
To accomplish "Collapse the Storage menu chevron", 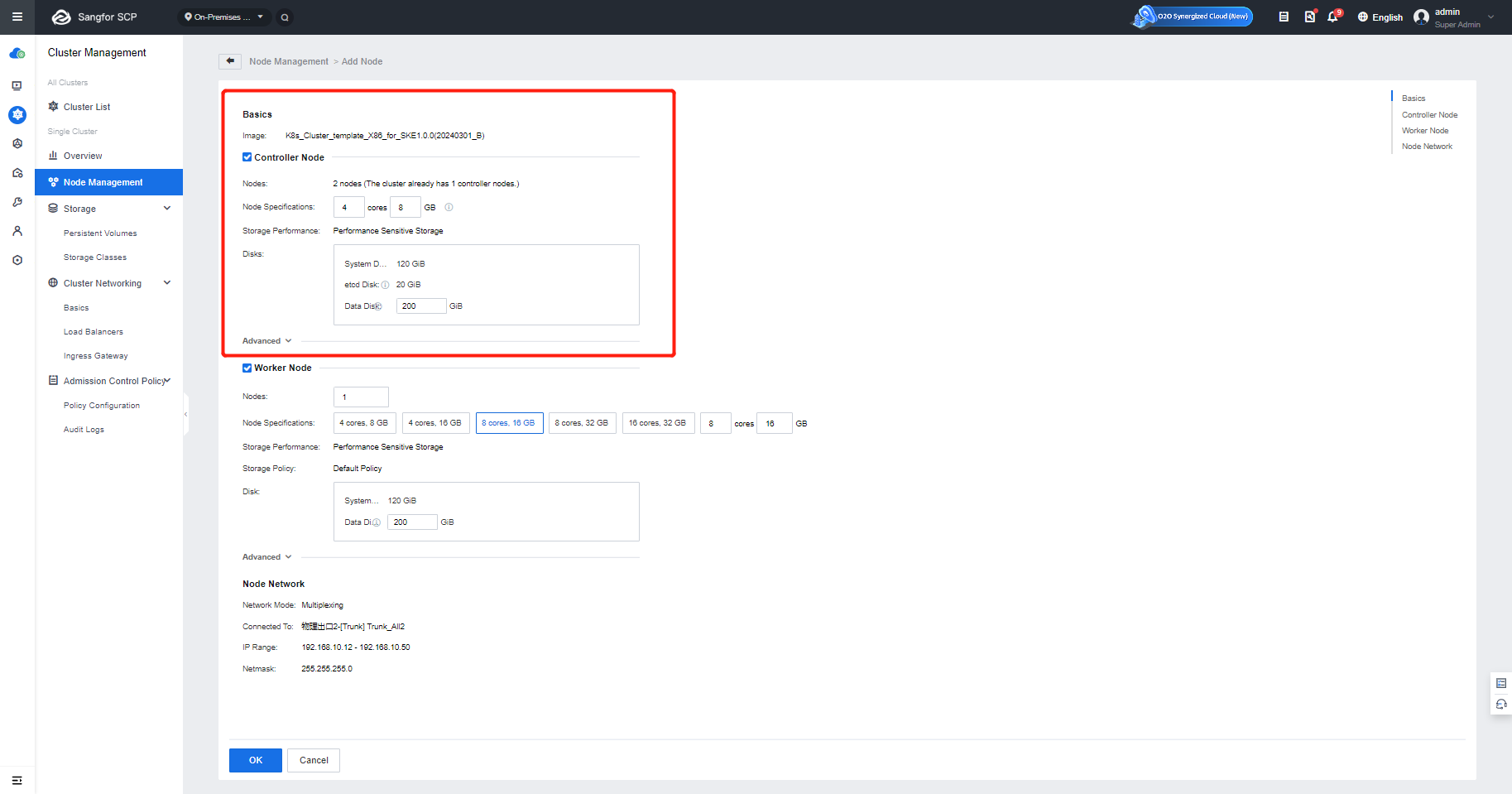I will click(x=167, y=209).
